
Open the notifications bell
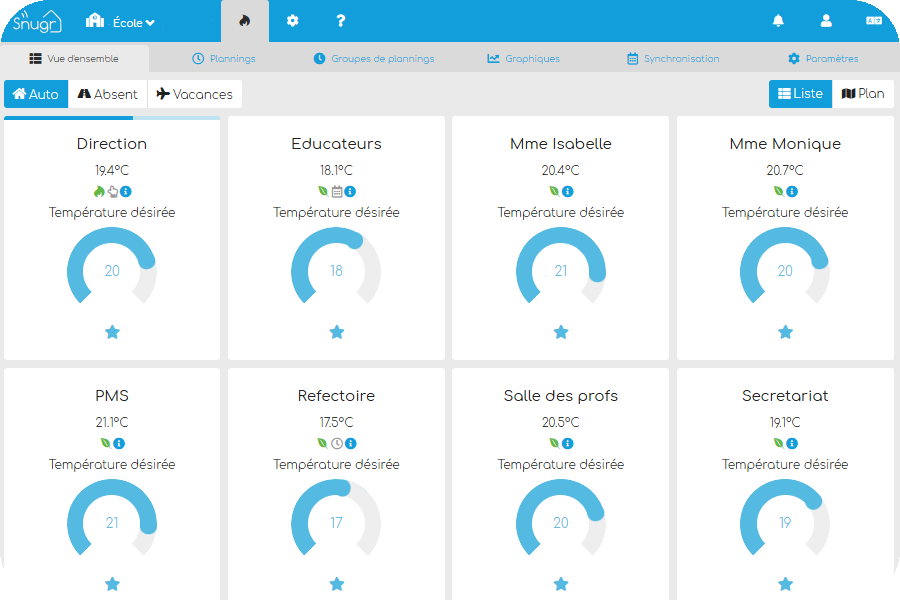[x=778, y=21]
